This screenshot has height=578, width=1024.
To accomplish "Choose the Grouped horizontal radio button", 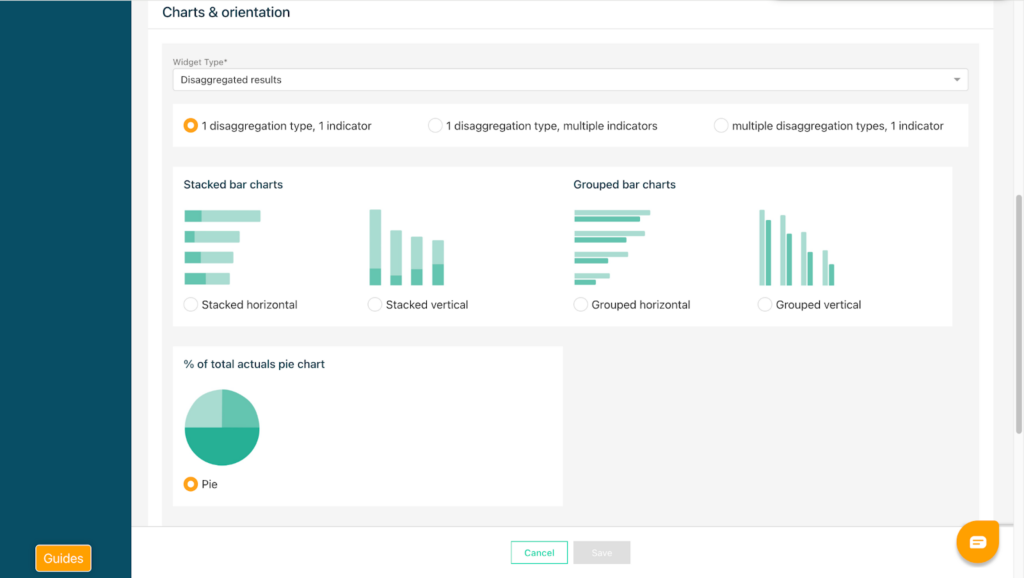I will pos(581,305).
